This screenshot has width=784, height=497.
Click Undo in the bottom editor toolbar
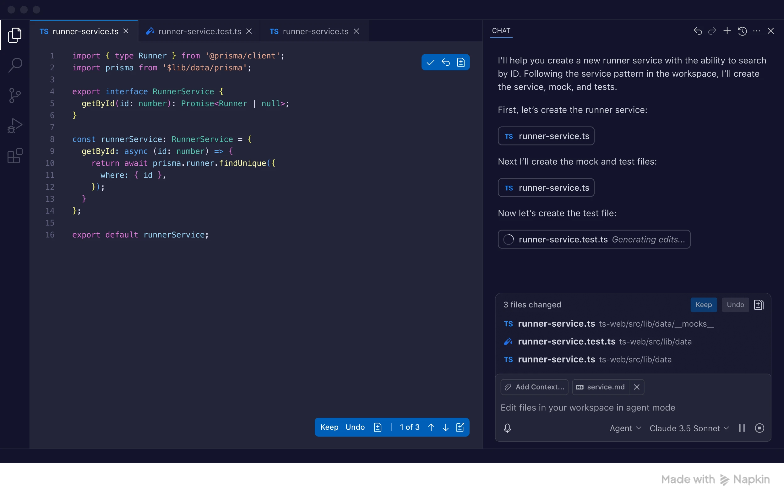[355, 427]
